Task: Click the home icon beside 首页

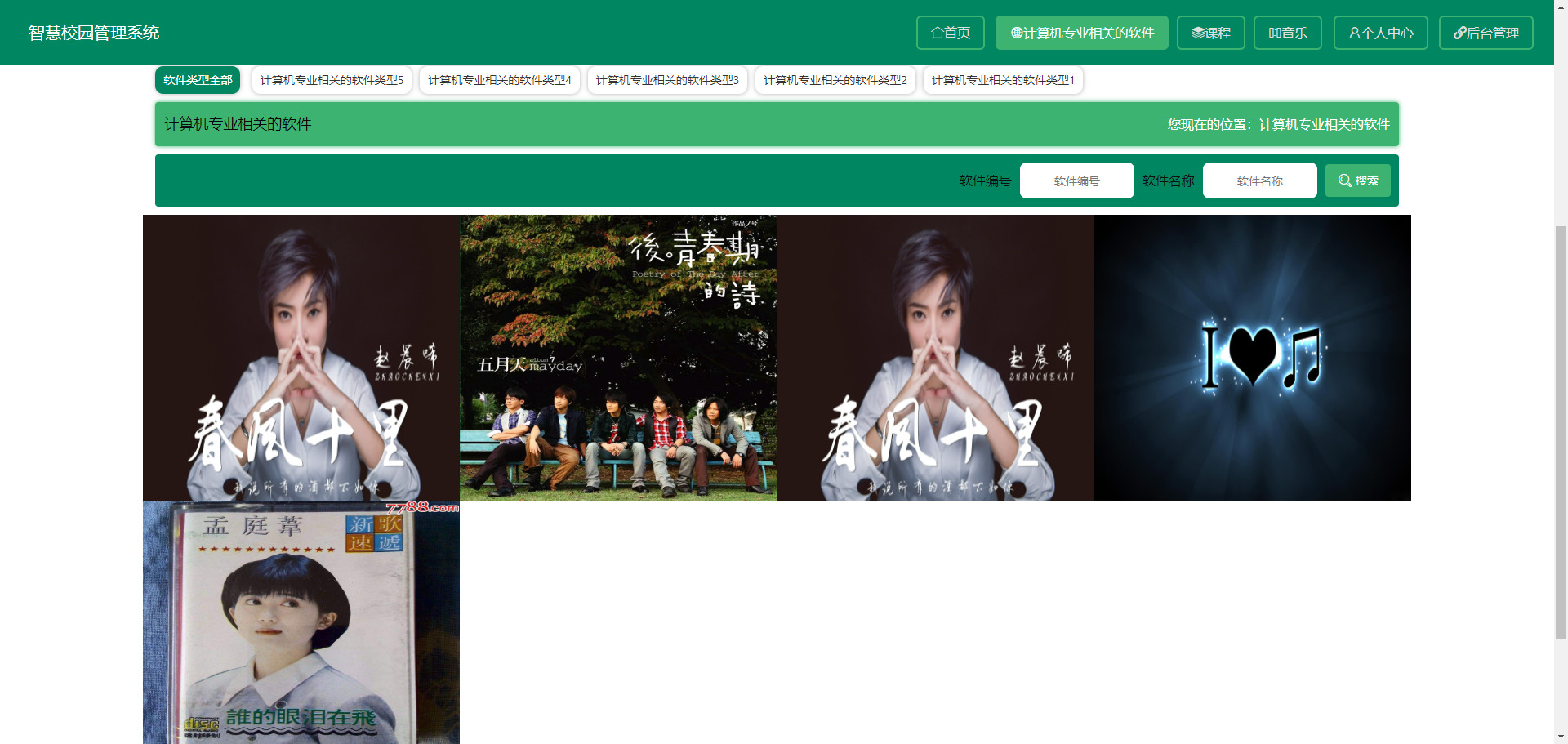Action: tap(937, 33)
